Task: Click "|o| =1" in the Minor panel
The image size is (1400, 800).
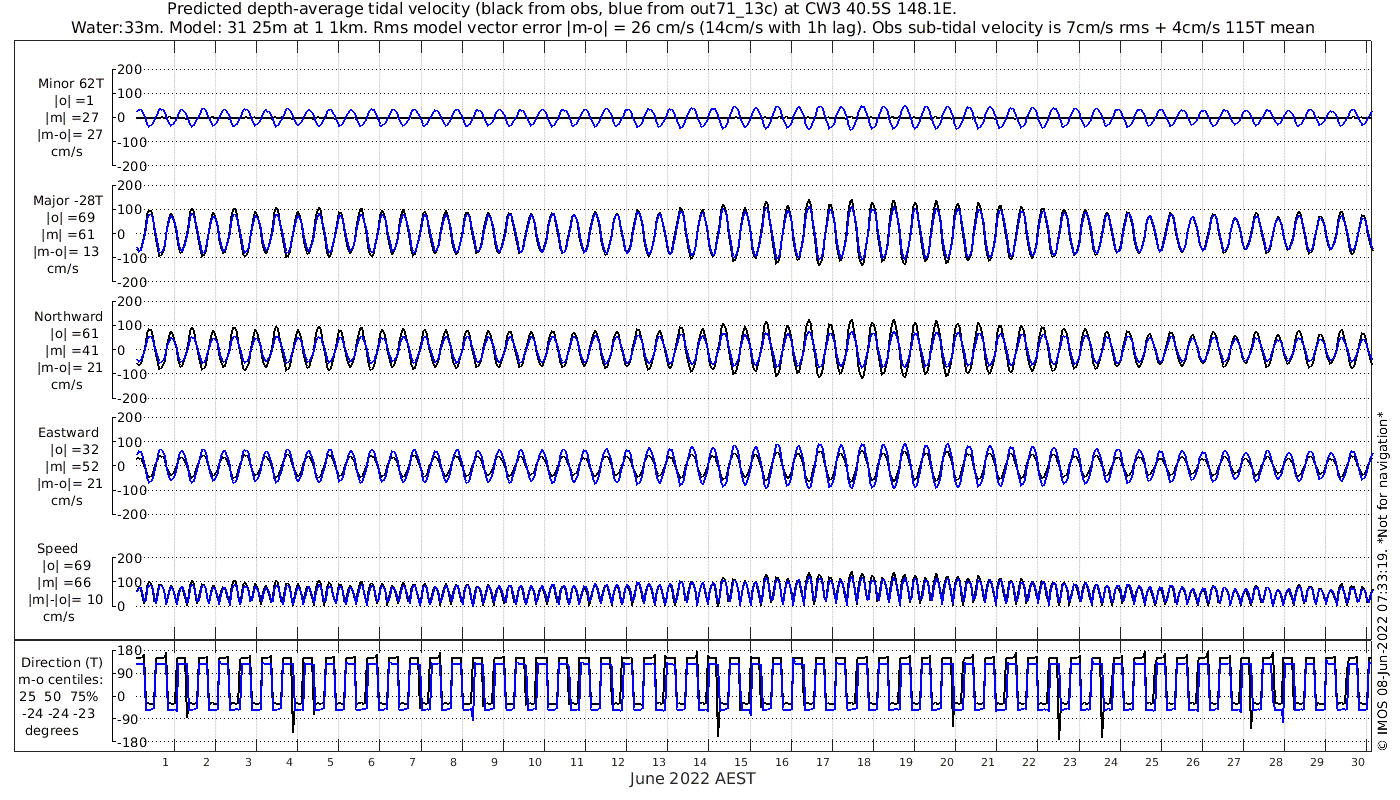Action: [x=75, y=101]
